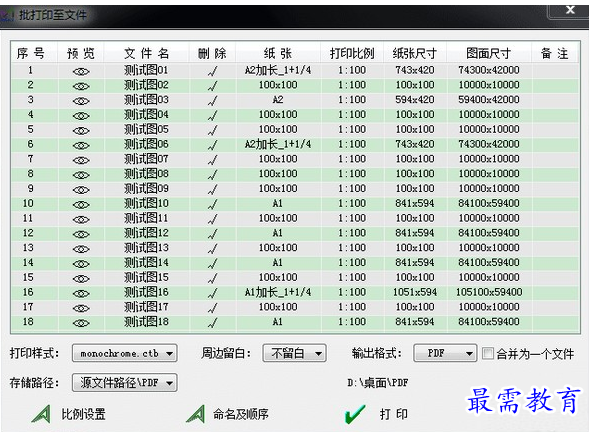Select file name 测试图11
Screen dimensions: 589x432
[x=146, y=218]
